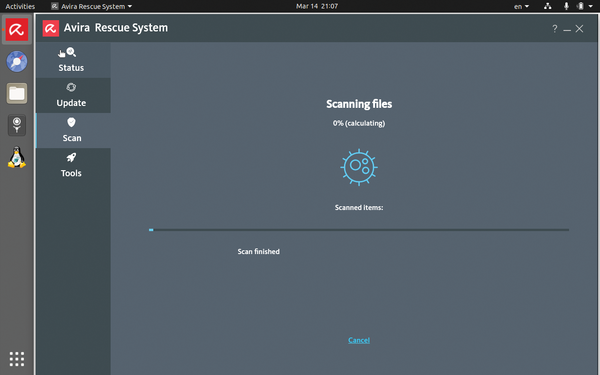The height and width of the screenshot is (375, 600).
Task: Open the joystick-pin dock application
Action: [17, 125]
